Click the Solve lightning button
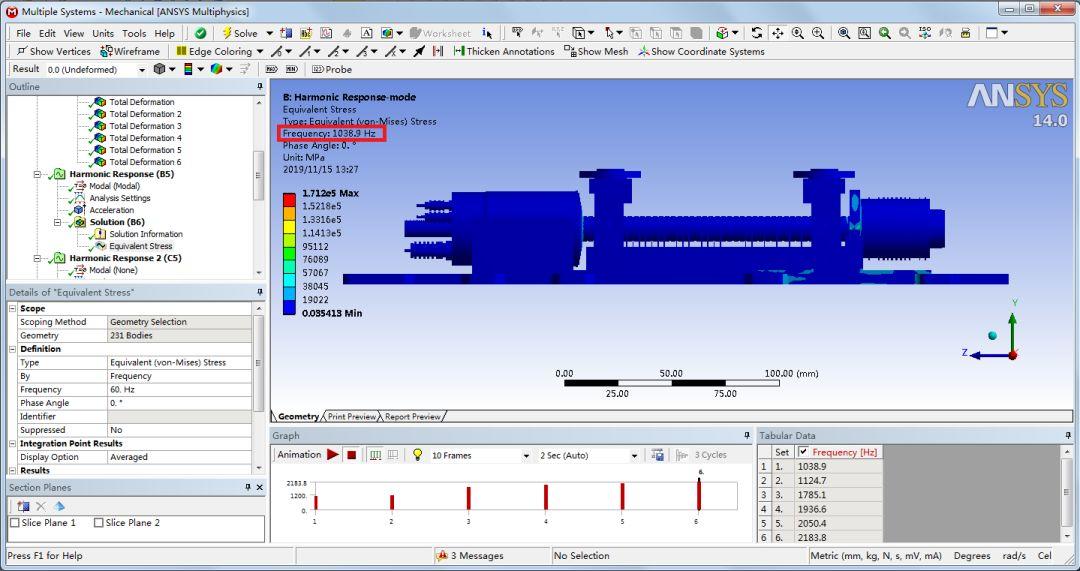Image resolution: width=1080 pixels, height=571 pixels. [240, 33]
